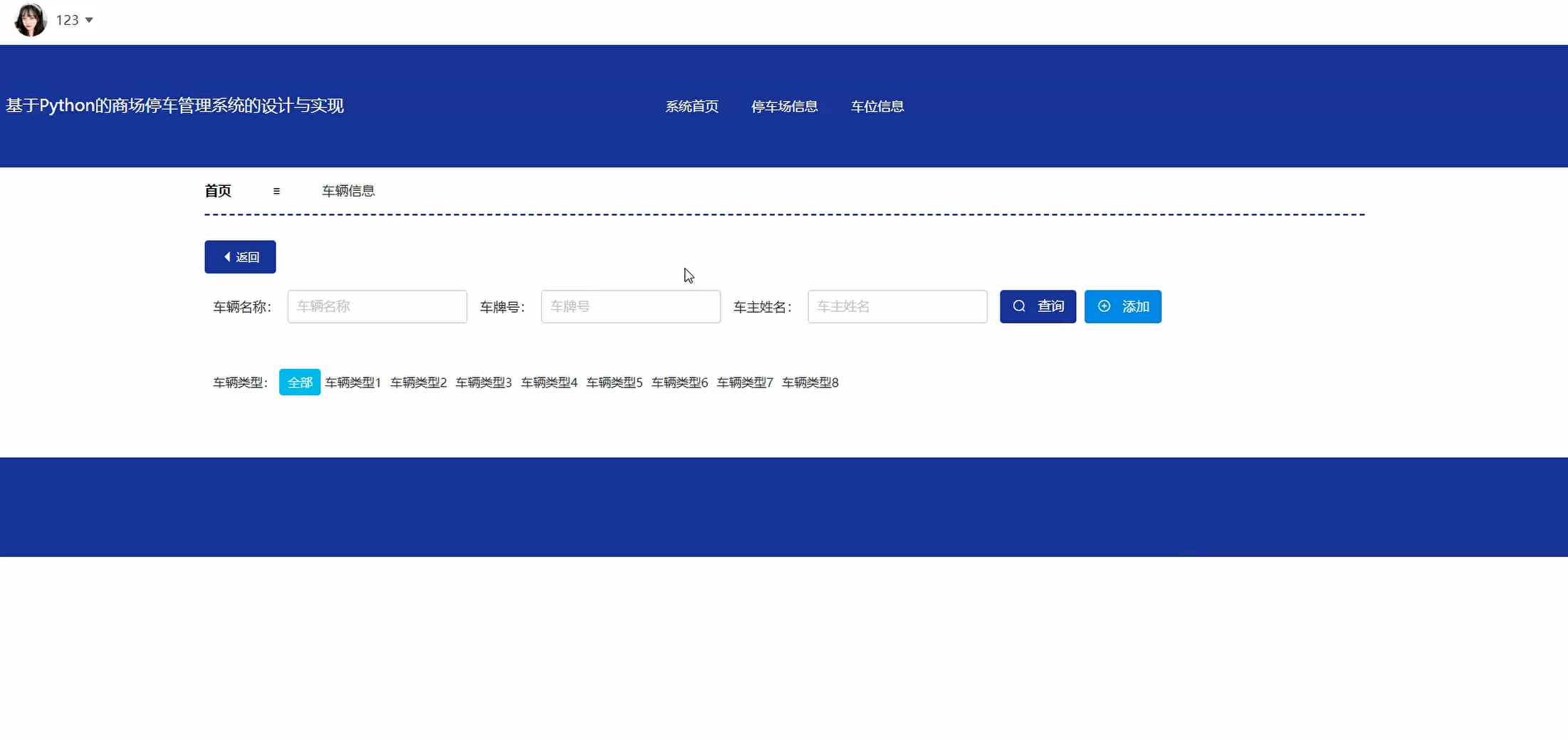Click the 首页 breadcrumb link
Screen dimensions: 1568x740
(x=218, y=191)
